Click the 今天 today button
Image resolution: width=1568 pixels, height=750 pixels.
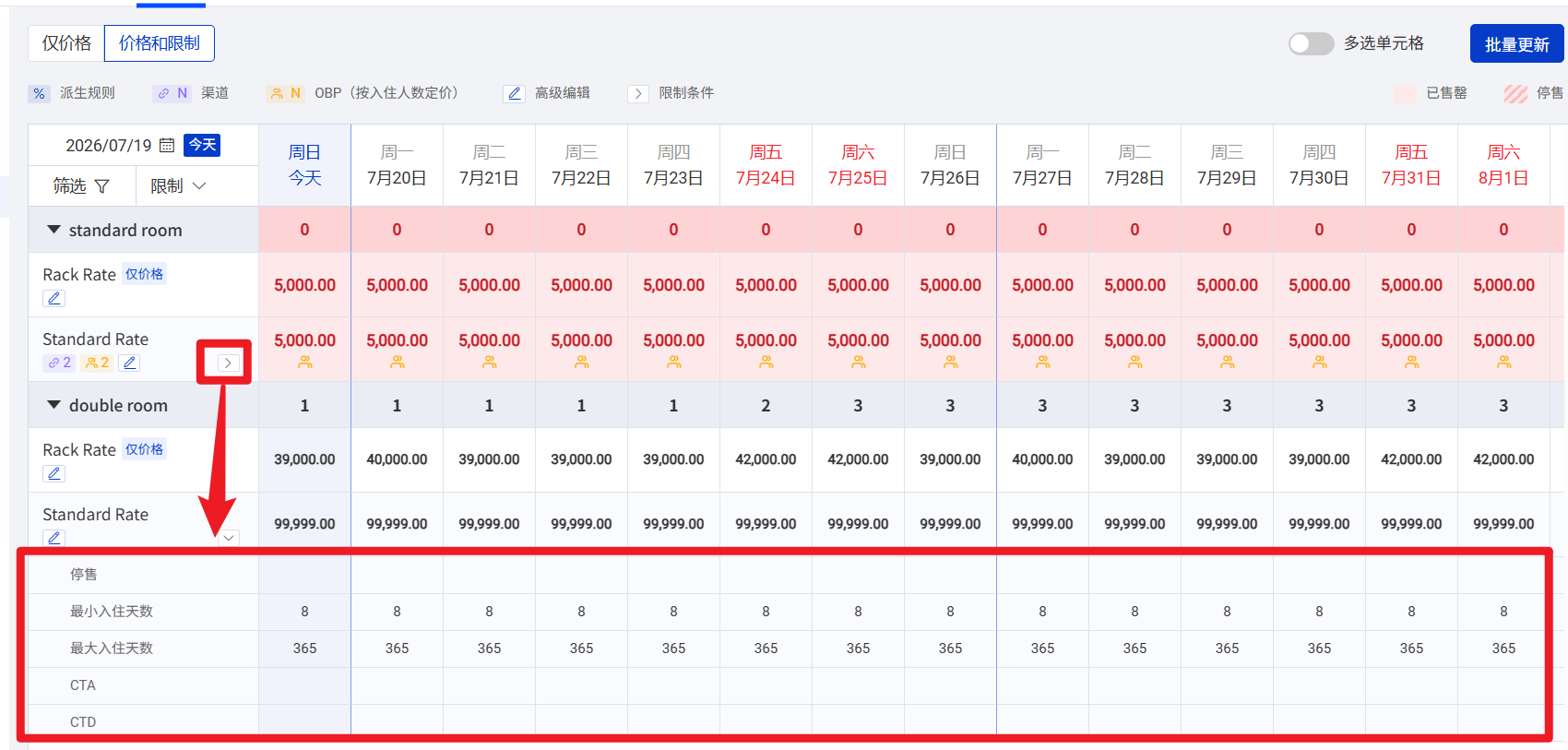(x=202, y=145)
